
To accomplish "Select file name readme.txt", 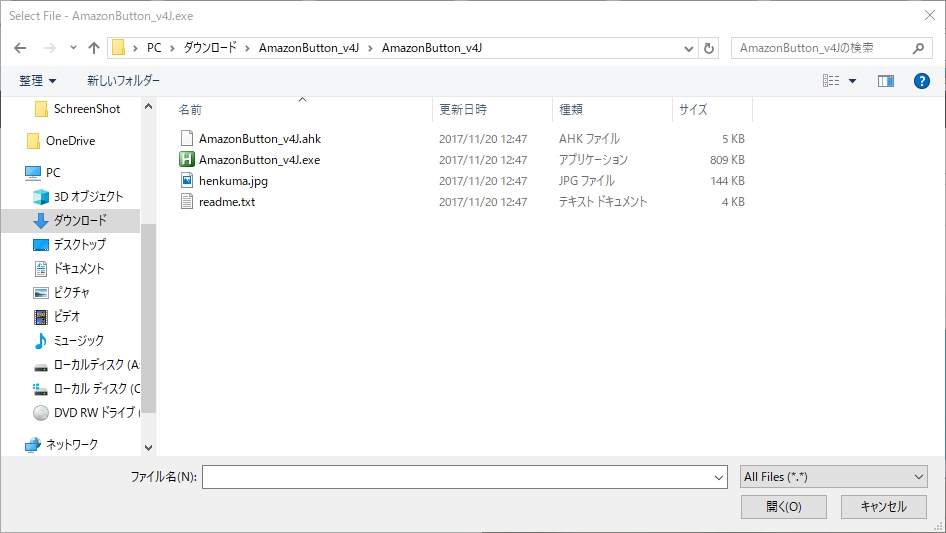I will (227, 202).
